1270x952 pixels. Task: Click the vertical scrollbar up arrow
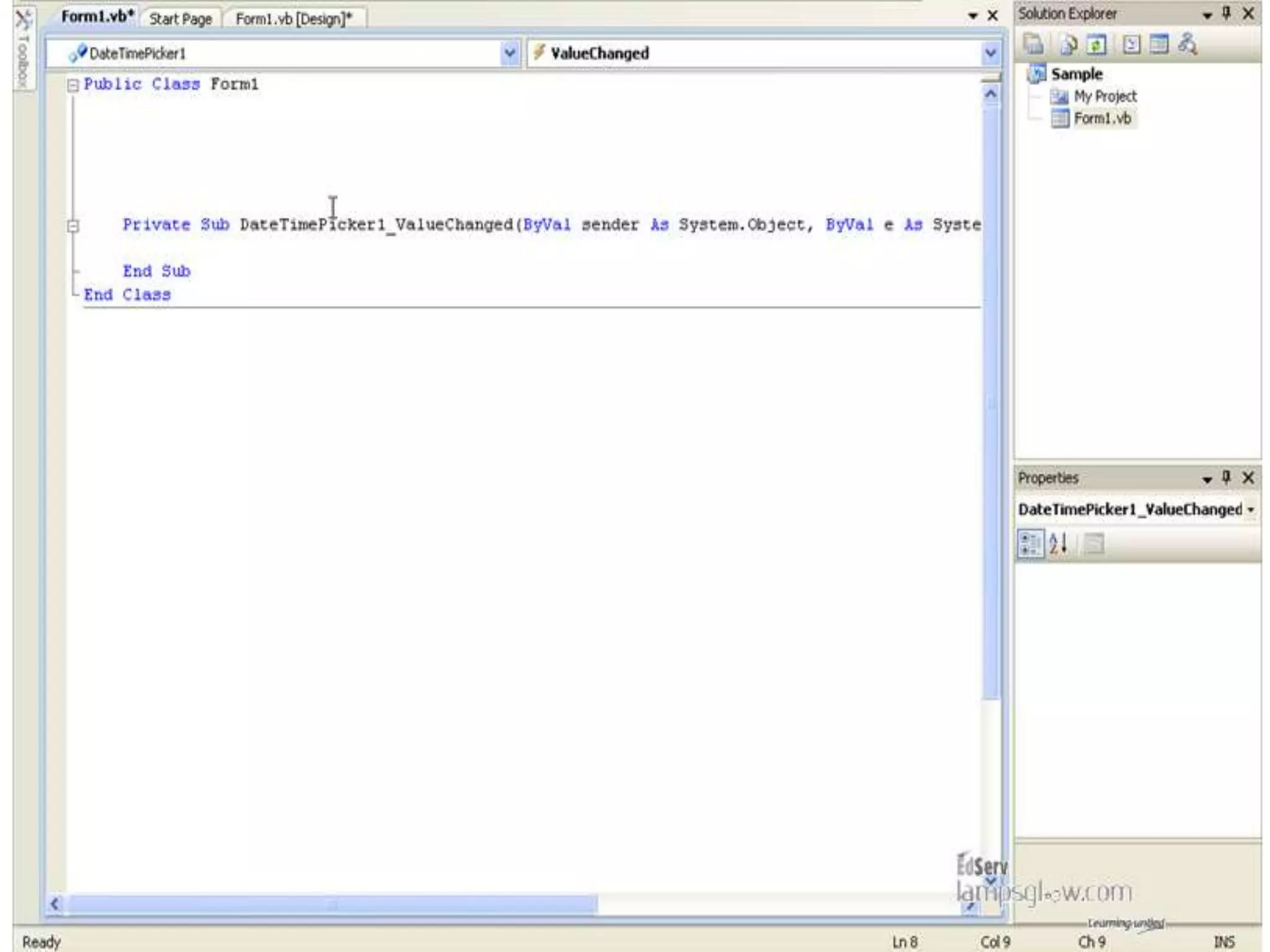coord(990,94)
